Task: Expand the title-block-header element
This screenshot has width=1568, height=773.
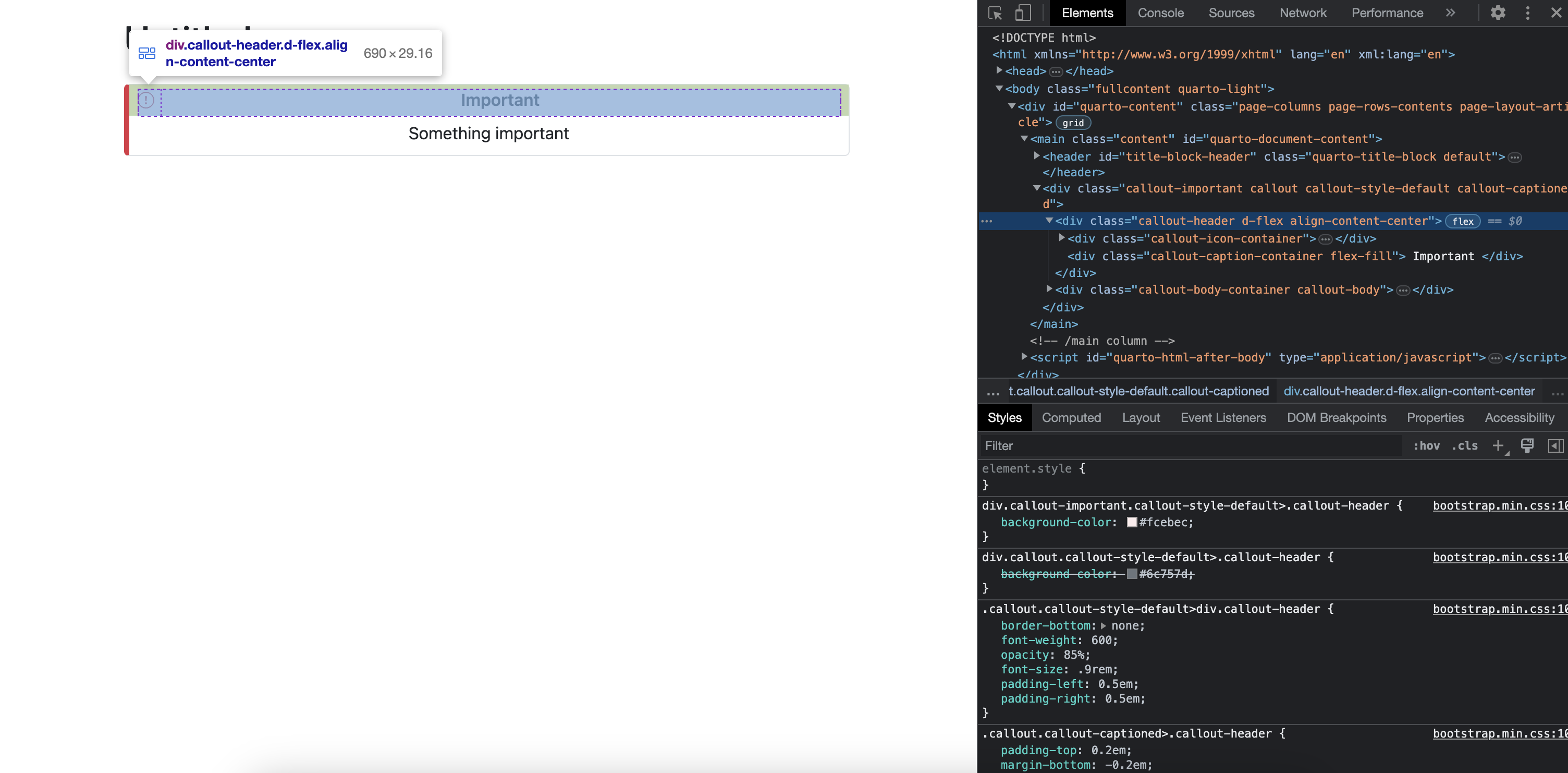Action: (1037, 156)
